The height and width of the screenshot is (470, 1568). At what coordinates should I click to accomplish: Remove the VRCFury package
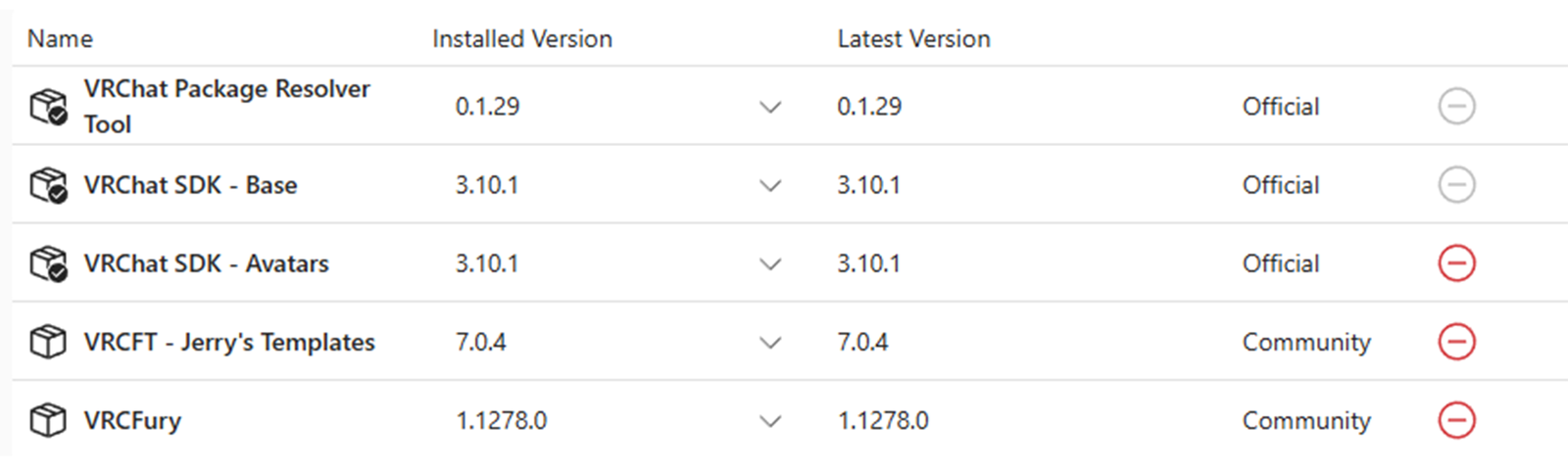(1456, 420)
